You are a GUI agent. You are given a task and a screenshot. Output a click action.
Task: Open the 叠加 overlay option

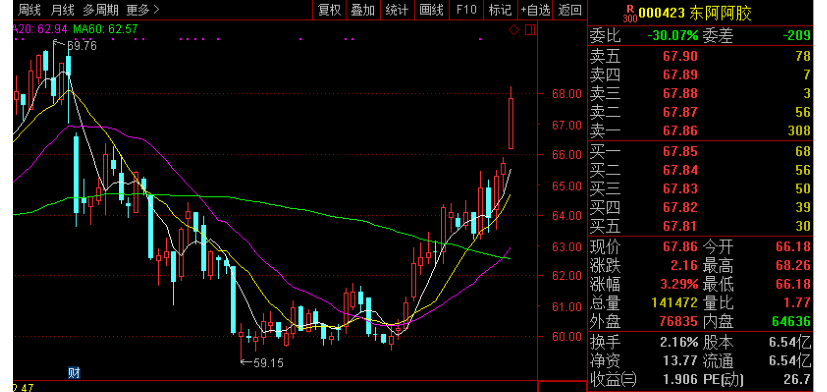(363, 9)
